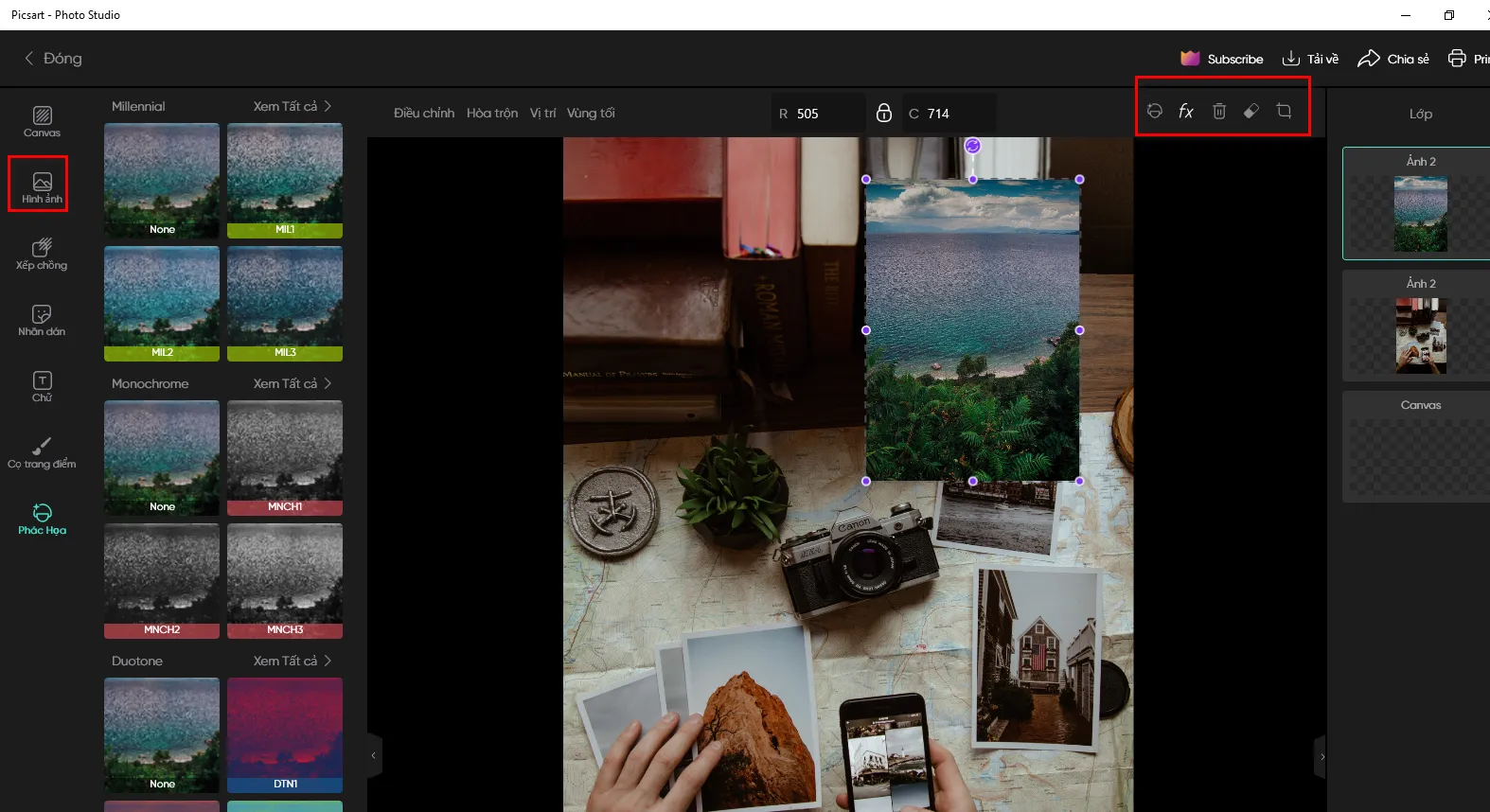Click the bottom-right corner handle of image
This screenshot has width=1490, height=812.
pos(1079,481)
